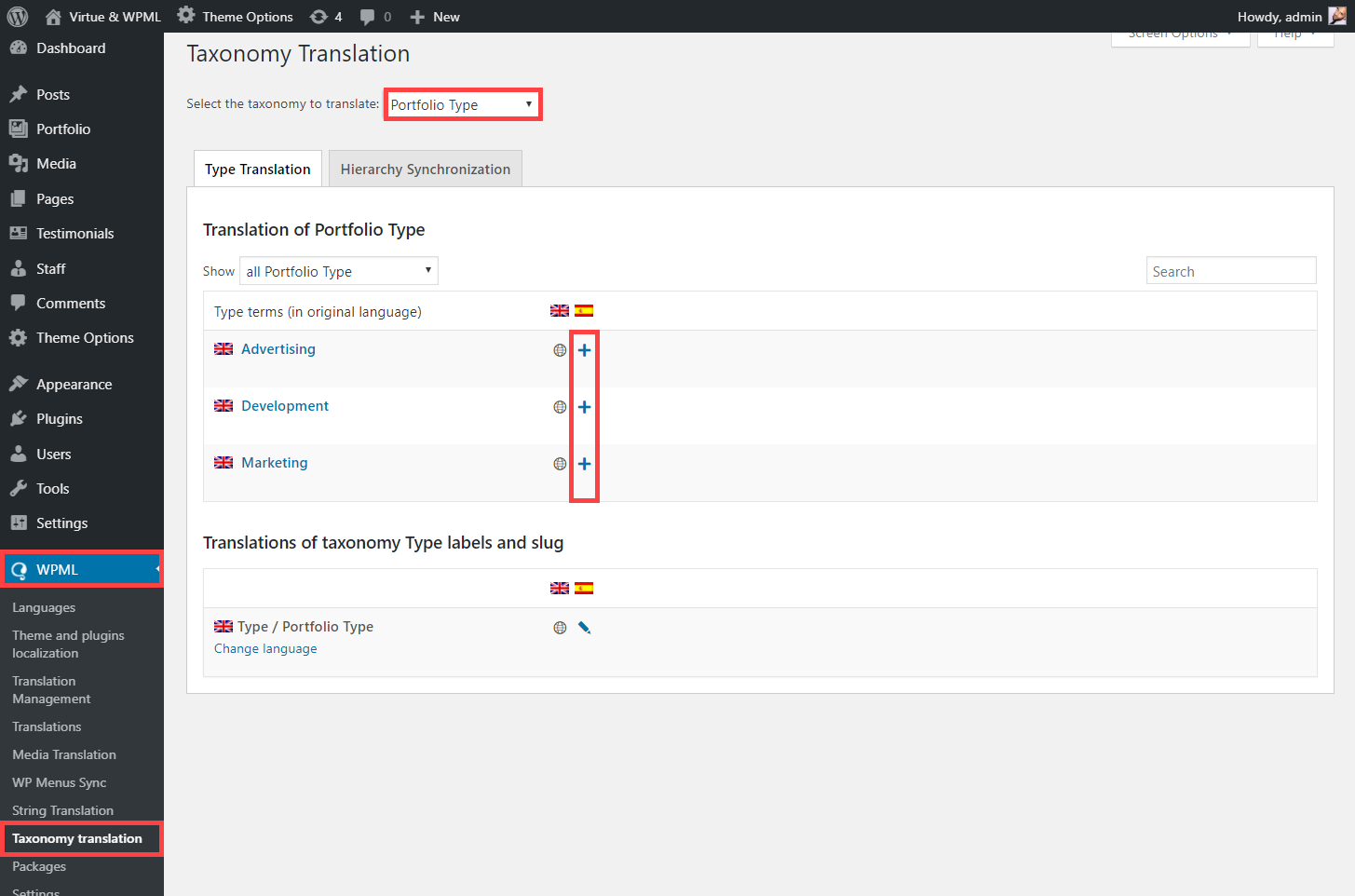This screenshot has height=896, width=1355.
Task: Open Comments menu in sidebar
Action: [x=82, y=304]
